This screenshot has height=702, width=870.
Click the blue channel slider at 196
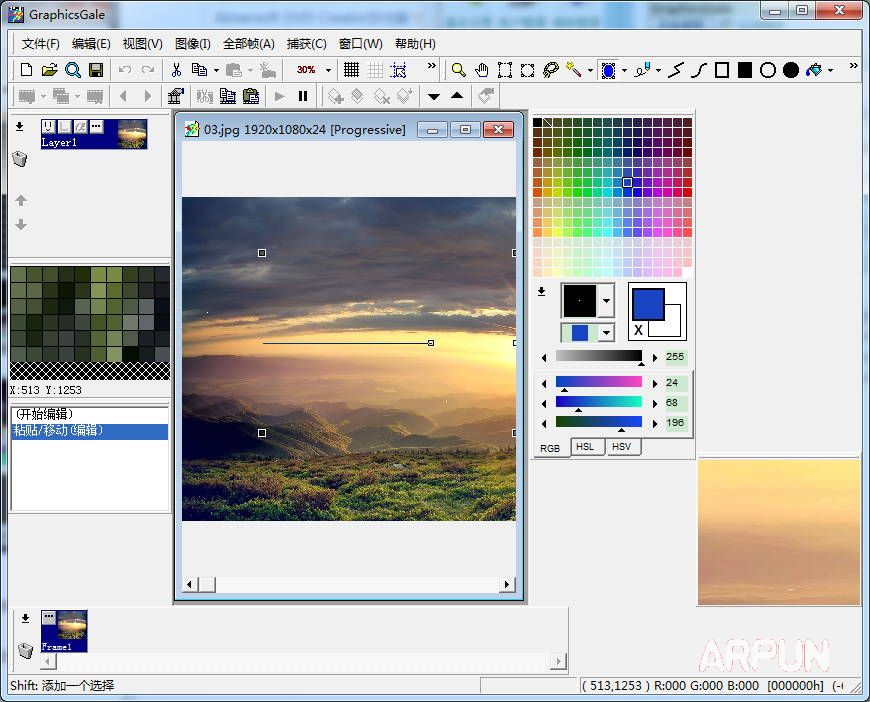tap(598, 423)
